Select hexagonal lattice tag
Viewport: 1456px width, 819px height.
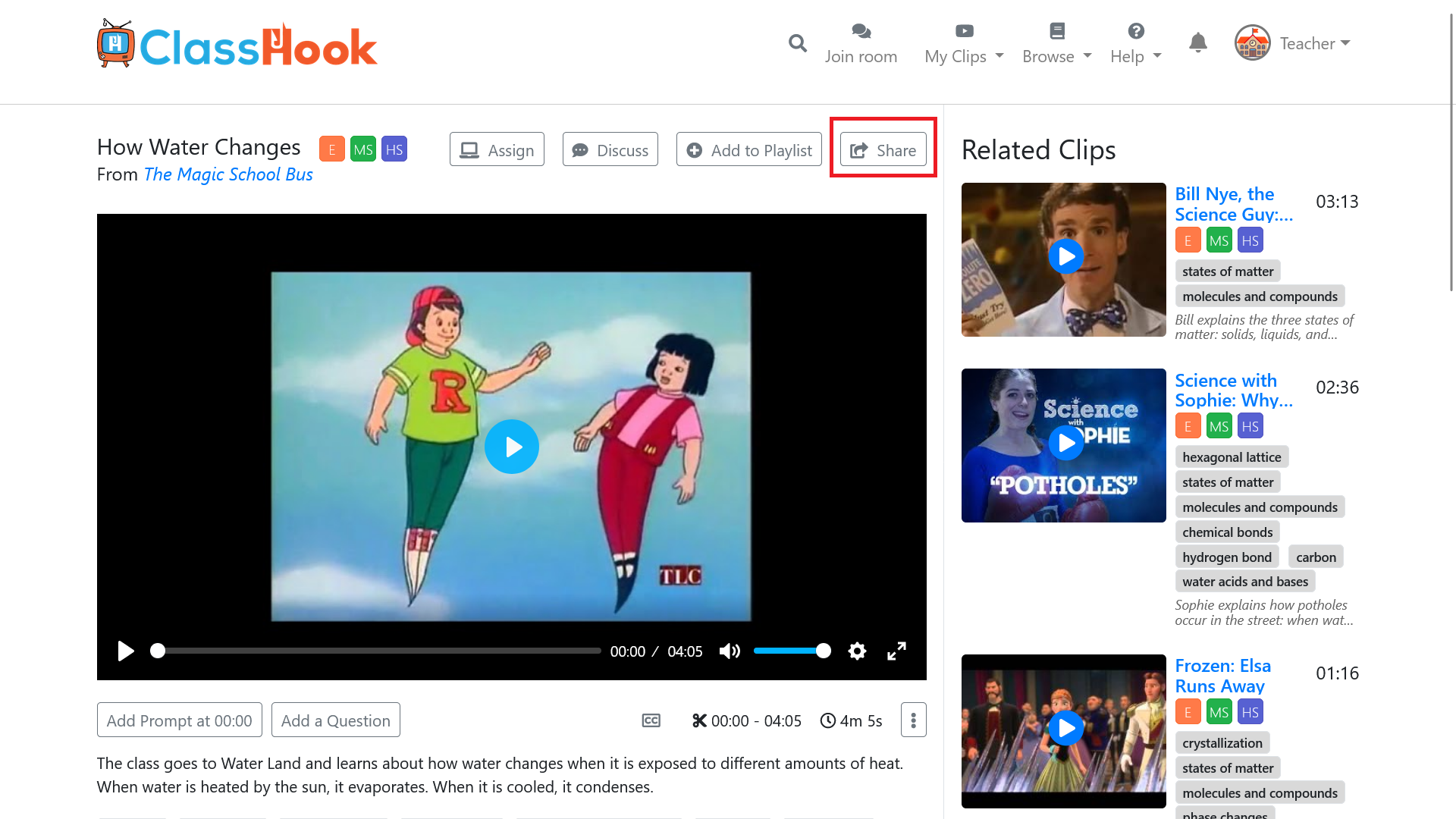1232,457
